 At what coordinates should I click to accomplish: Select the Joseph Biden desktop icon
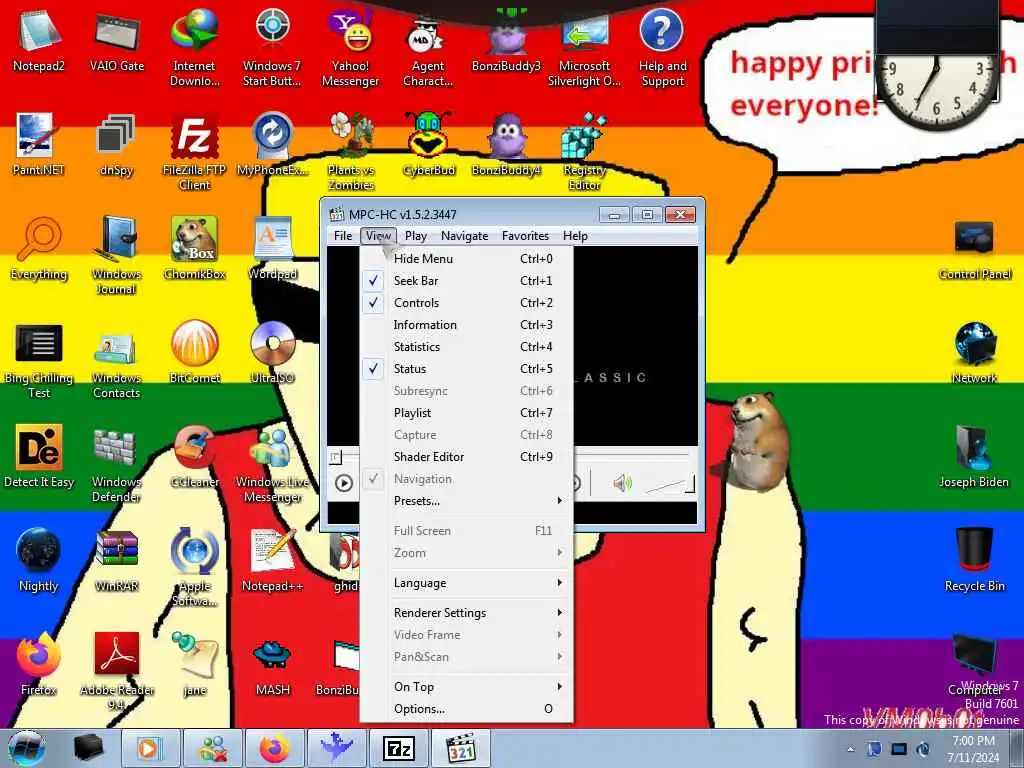[x=974, y=456]
